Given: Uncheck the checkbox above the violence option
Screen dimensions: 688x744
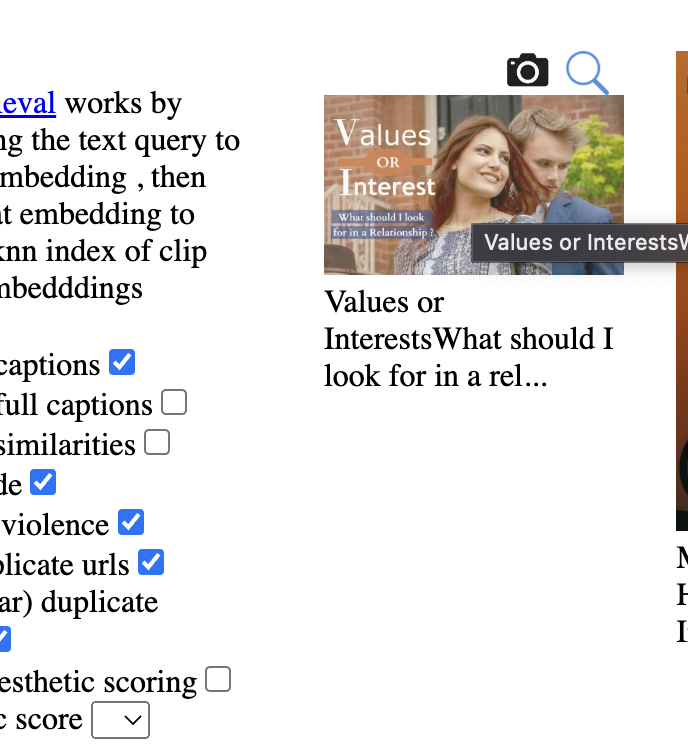Looking at the screenshot, I should (x=43, y=482).
